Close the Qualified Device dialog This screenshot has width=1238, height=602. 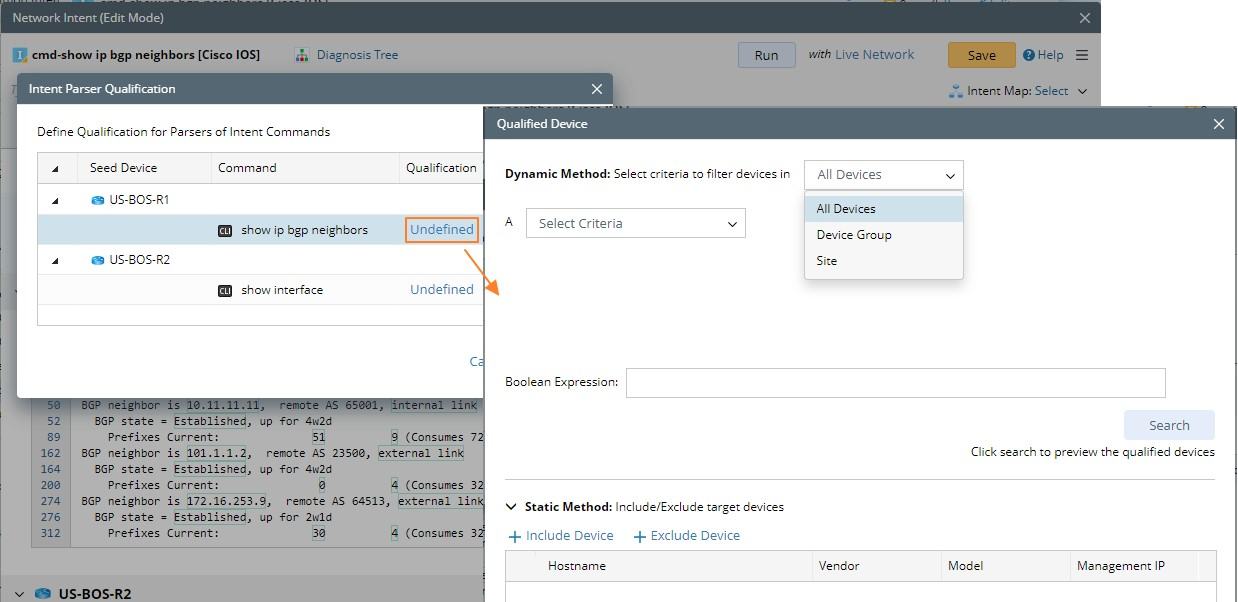click(x=1218, y=124)
